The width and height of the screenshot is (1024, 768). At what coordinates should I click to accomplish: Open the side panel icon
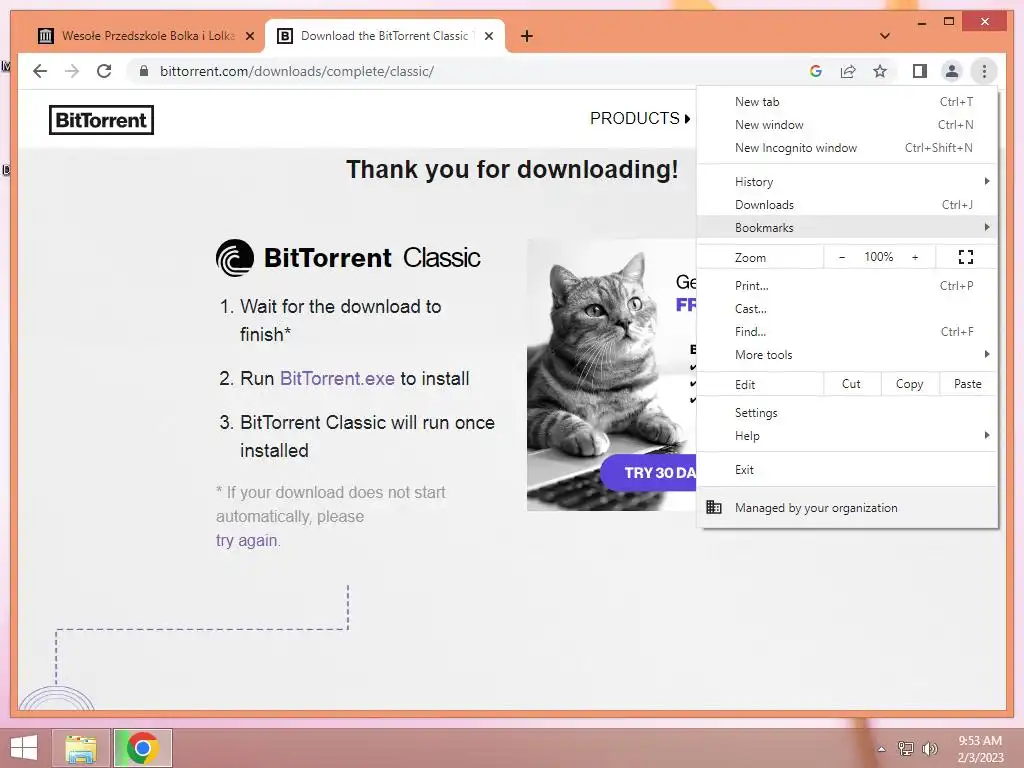click(x=920, y=71)
